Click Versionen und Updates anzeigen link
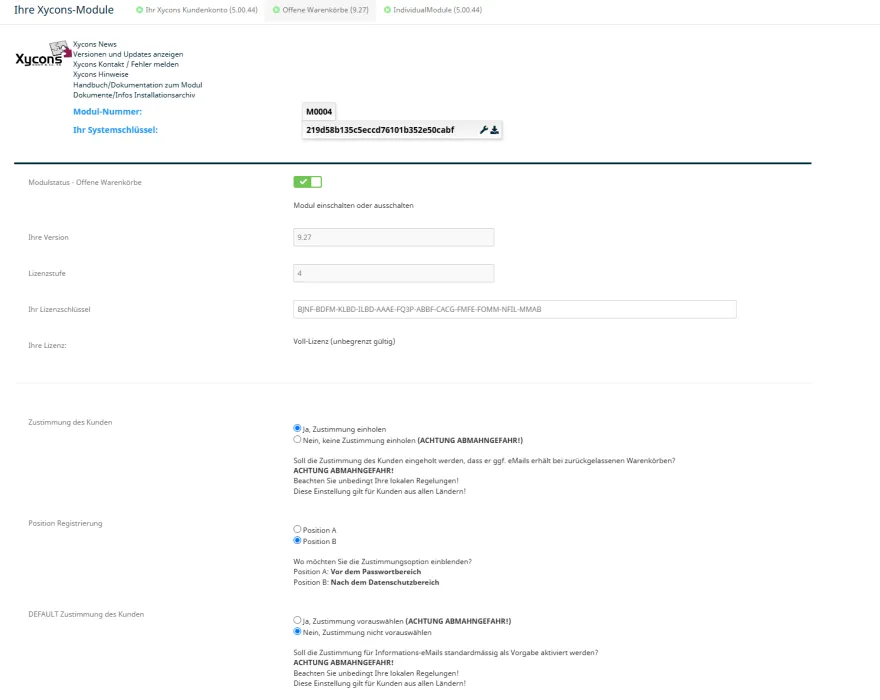 (x=128, y=54)
